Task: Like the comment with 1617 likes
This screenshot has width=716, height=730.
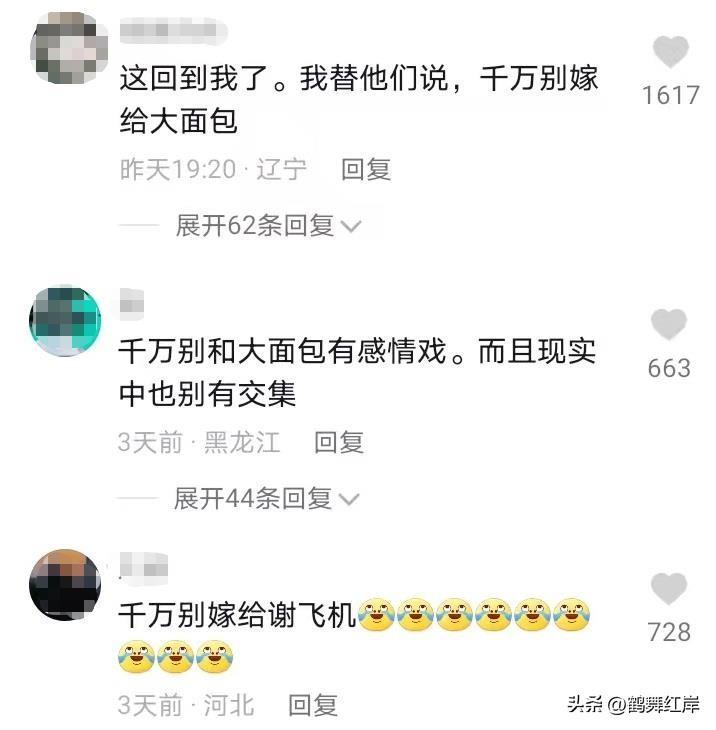Action: [x=670, y=52]
